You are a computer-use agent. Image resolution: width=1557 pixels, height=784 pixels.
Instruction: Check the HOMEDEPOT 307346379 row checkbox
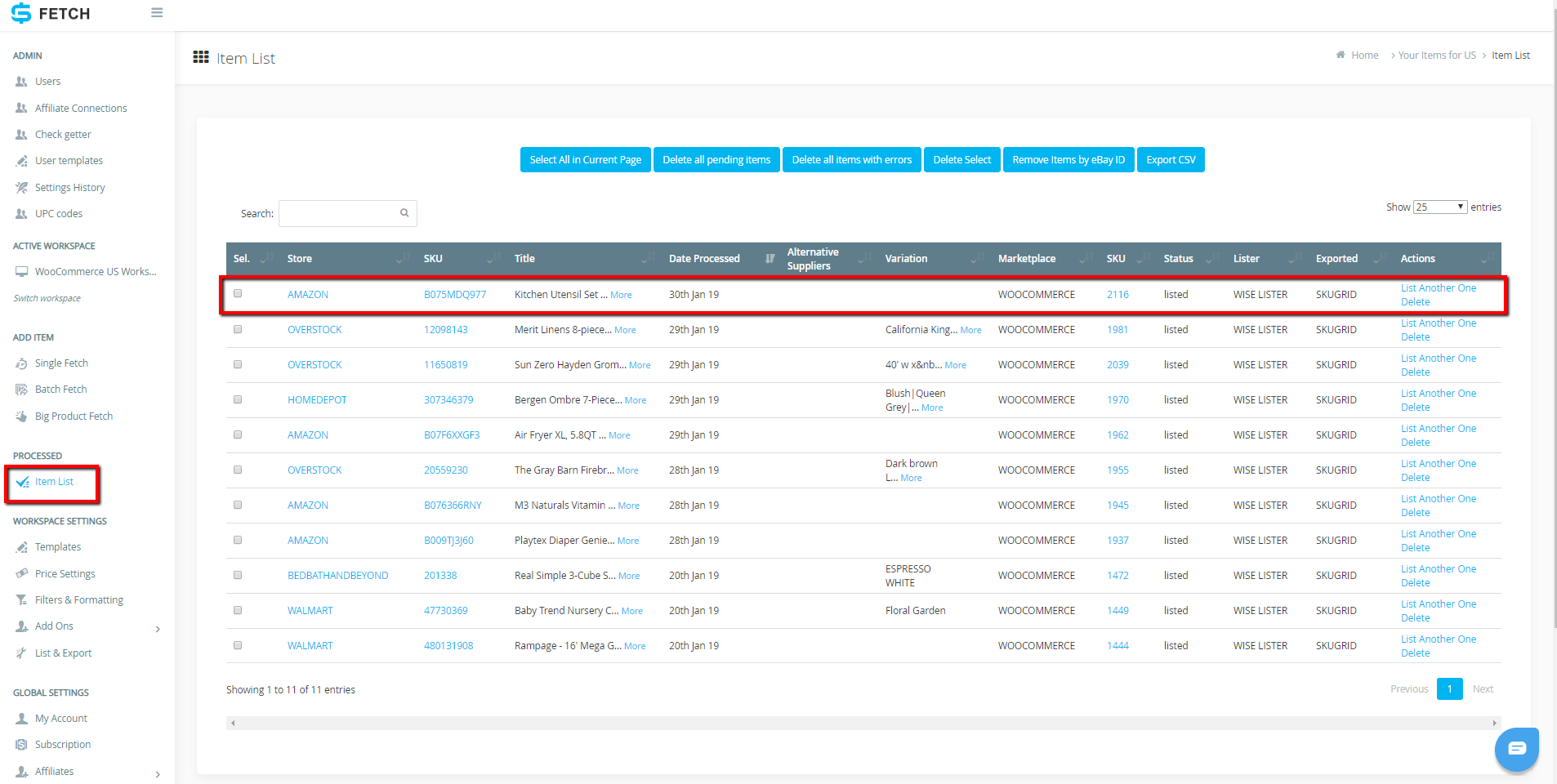(238, 399)
